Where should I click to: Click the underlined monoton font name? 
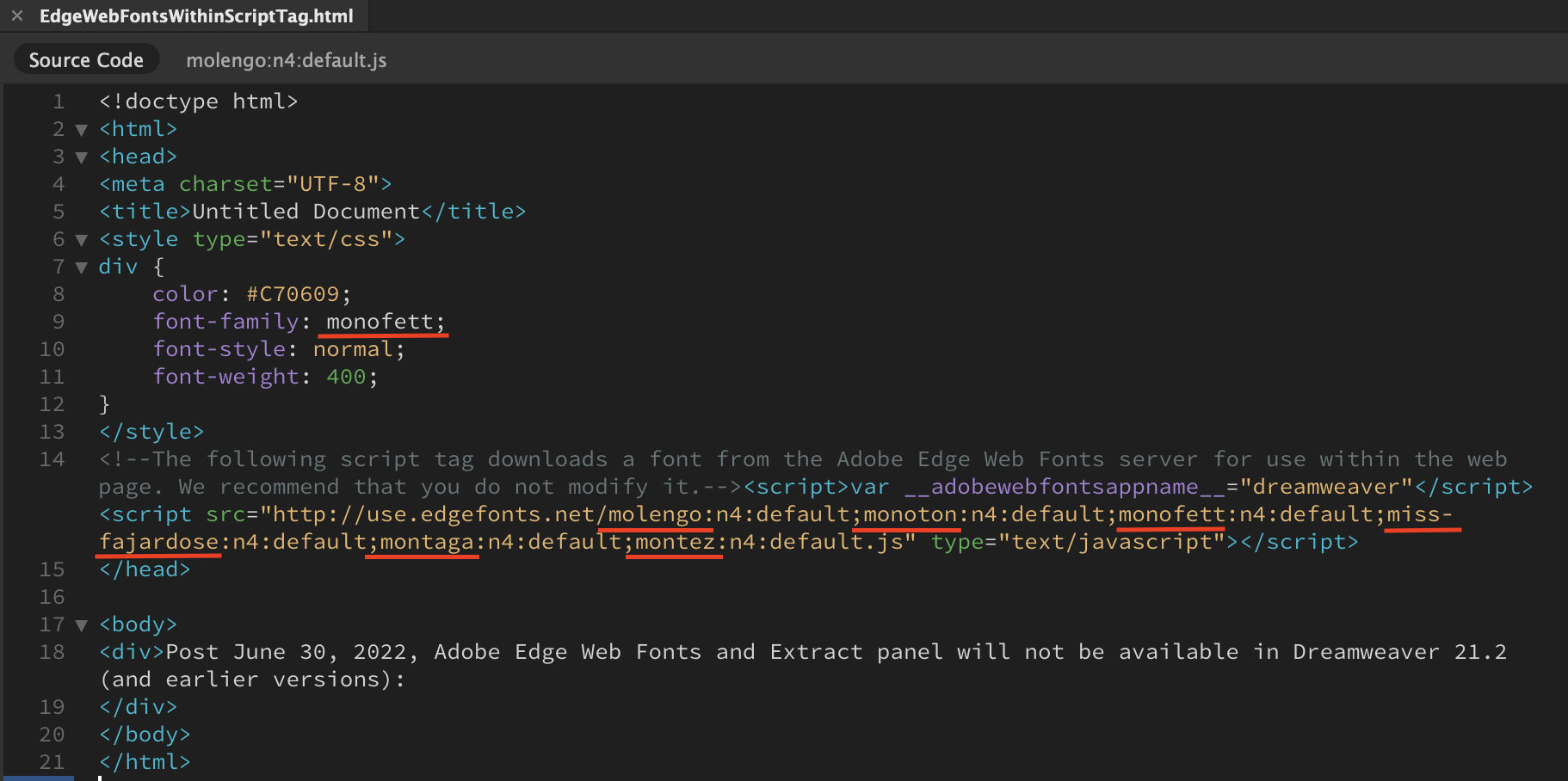(x=910, y=514)
